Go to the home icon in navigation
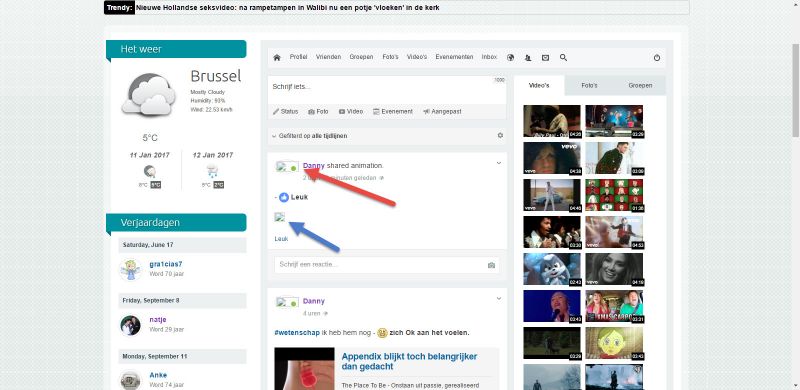800x390 pixels. (x=277, y=58)
